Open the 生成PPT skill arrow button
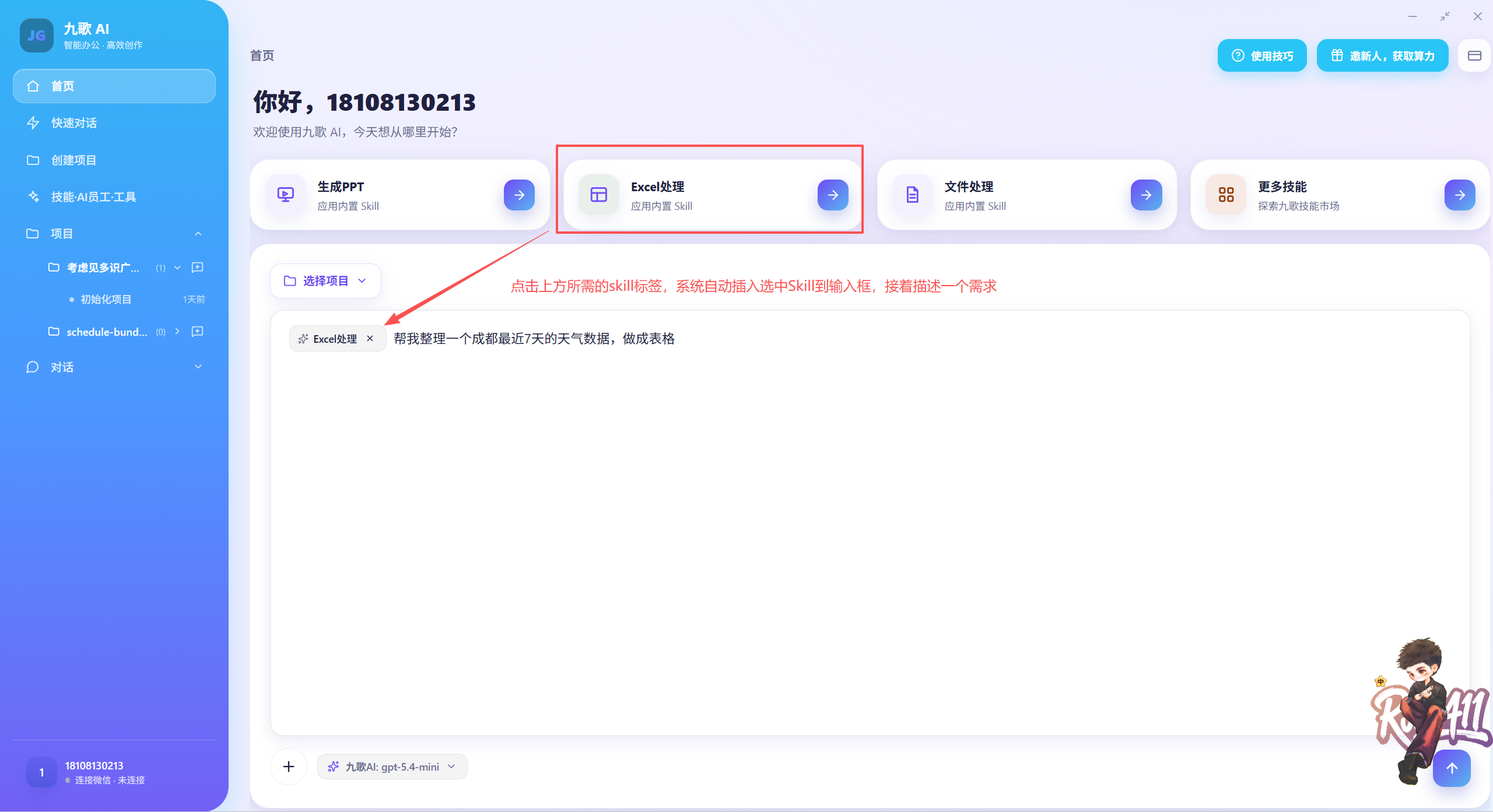 (519, 195)
